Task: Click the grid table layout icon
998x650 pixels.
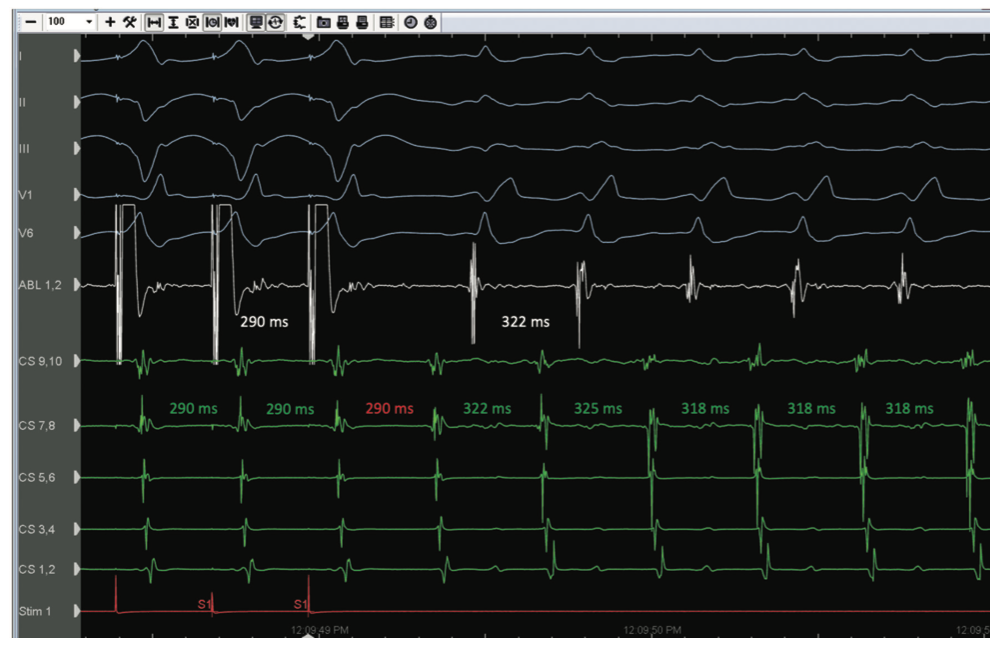Action: 386,21
